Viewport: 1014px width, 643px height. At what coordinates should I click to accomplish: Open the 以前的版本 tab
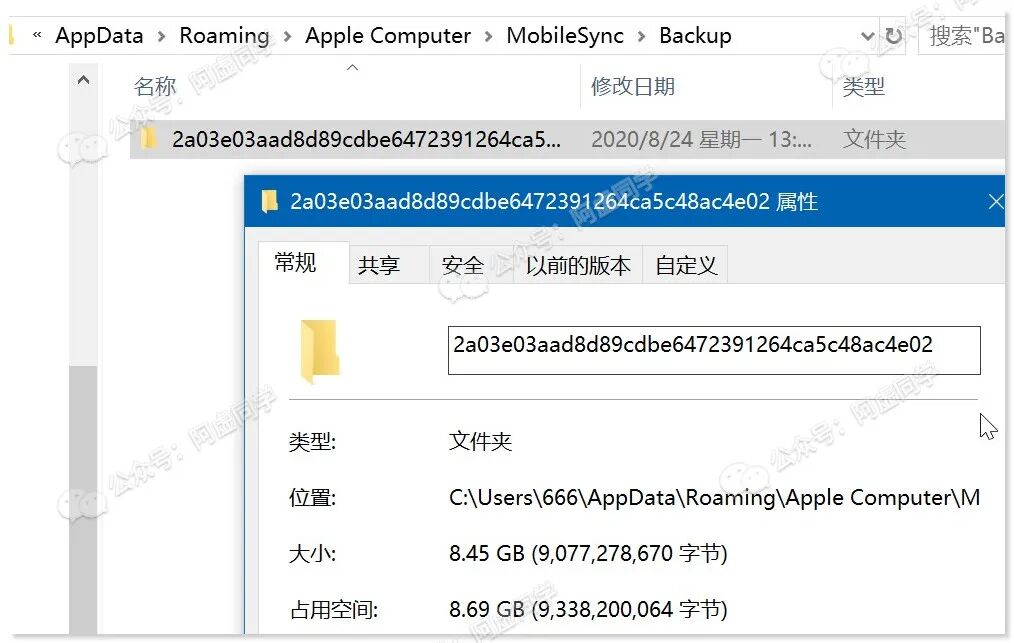tap(577, 265)
